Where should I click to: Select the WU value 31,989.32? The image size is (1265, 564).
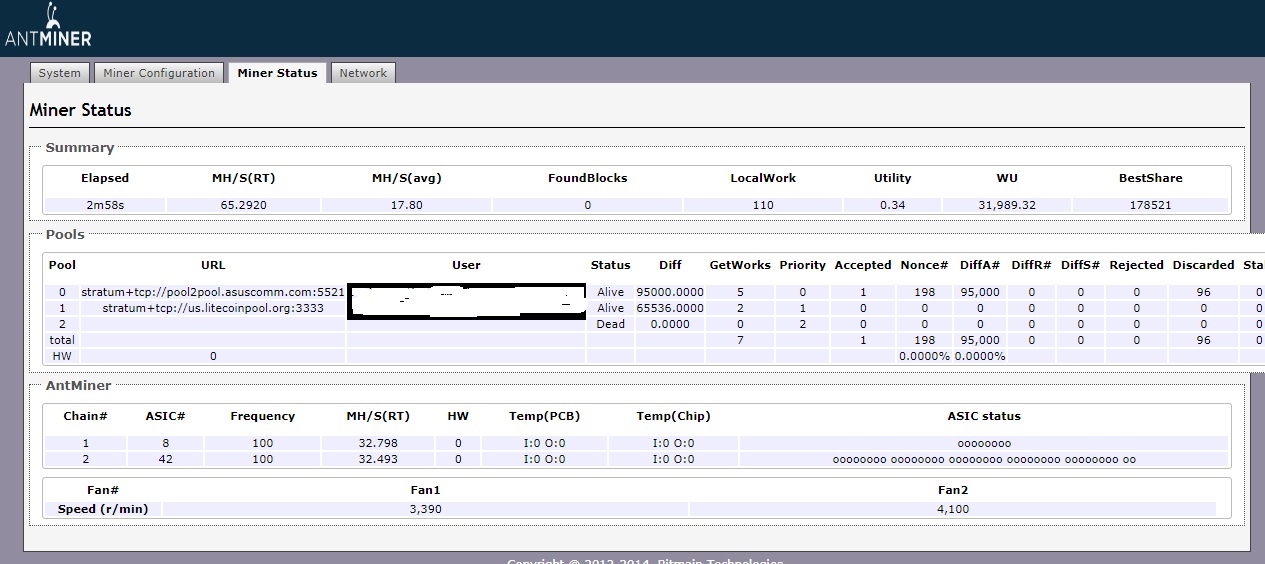tap(1007, 205)
